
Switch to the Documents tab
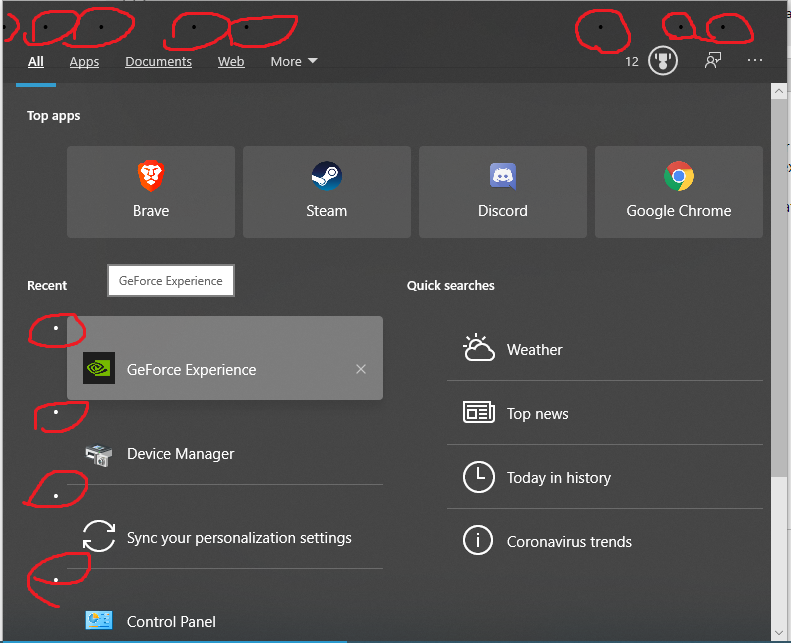pyautogui.click(x=158, y=62)
